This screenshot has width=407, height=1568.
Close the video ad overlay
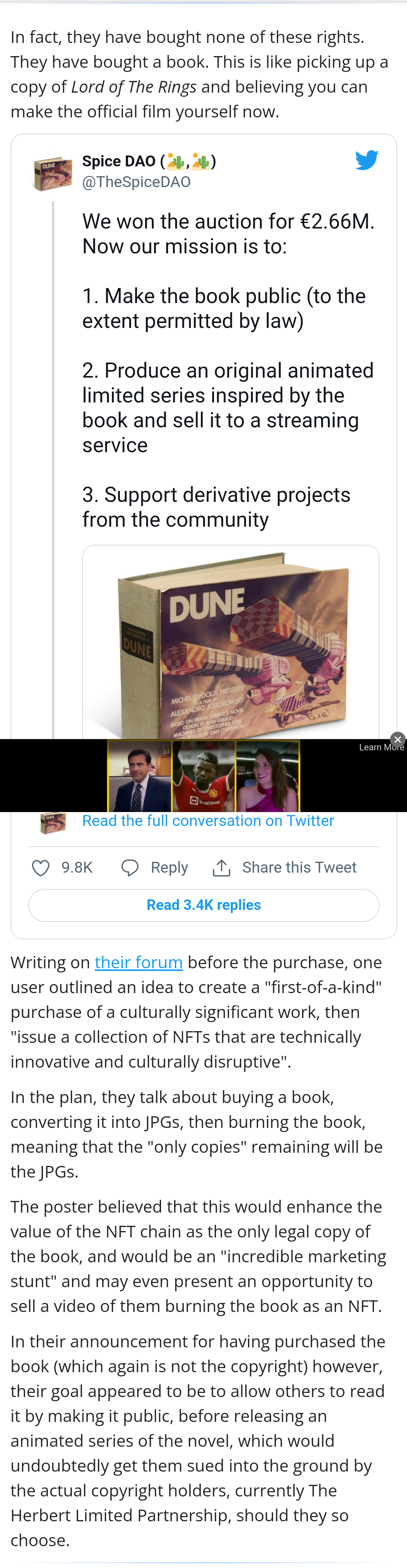[x=397, y=739]
